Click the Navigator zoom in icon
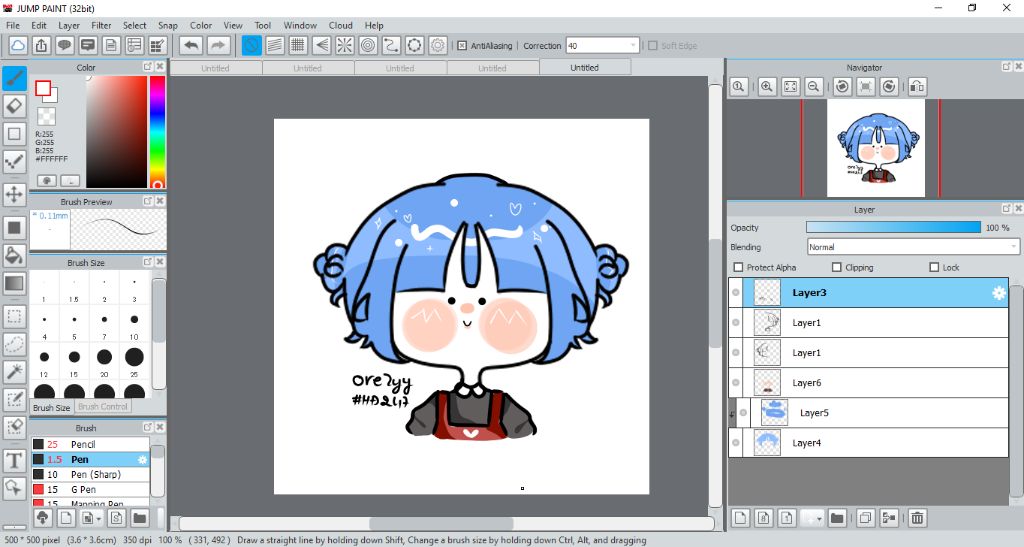The height and width of the screenshot is (547, 1024). pos(767,87)
